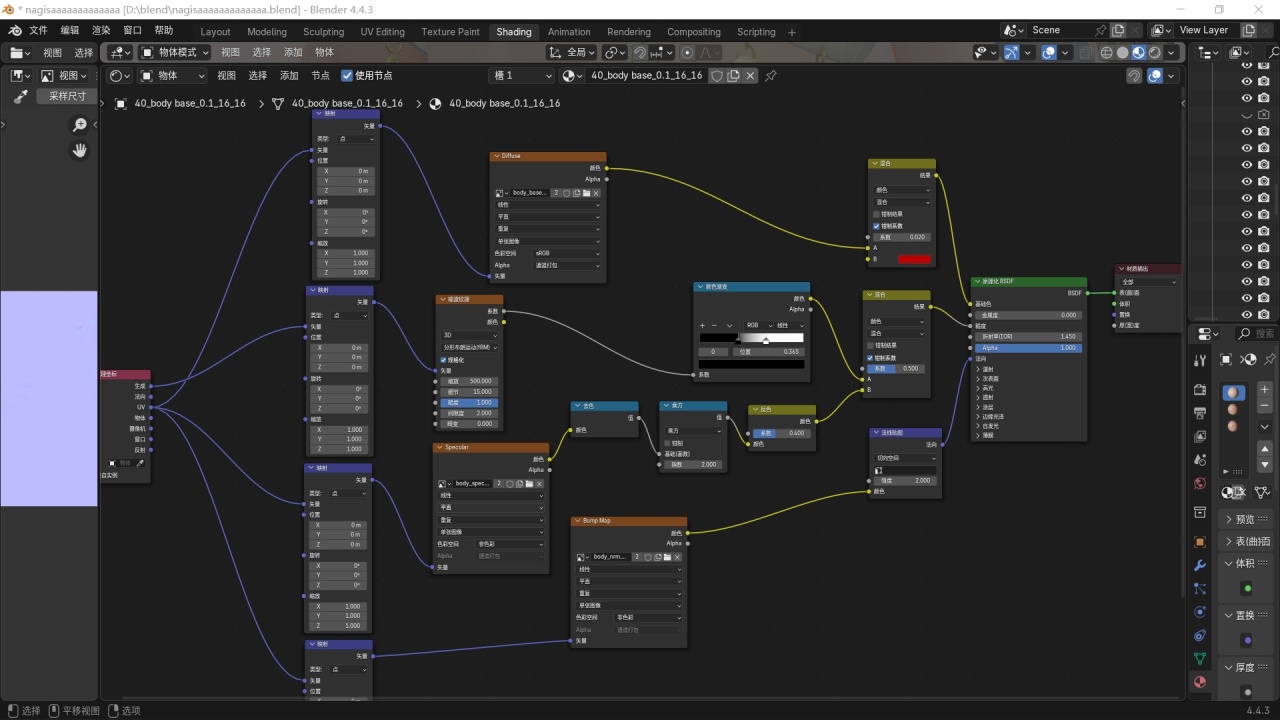Select the eyedropper sample tool
The image size is (1280, 720).
click(20, 97)
